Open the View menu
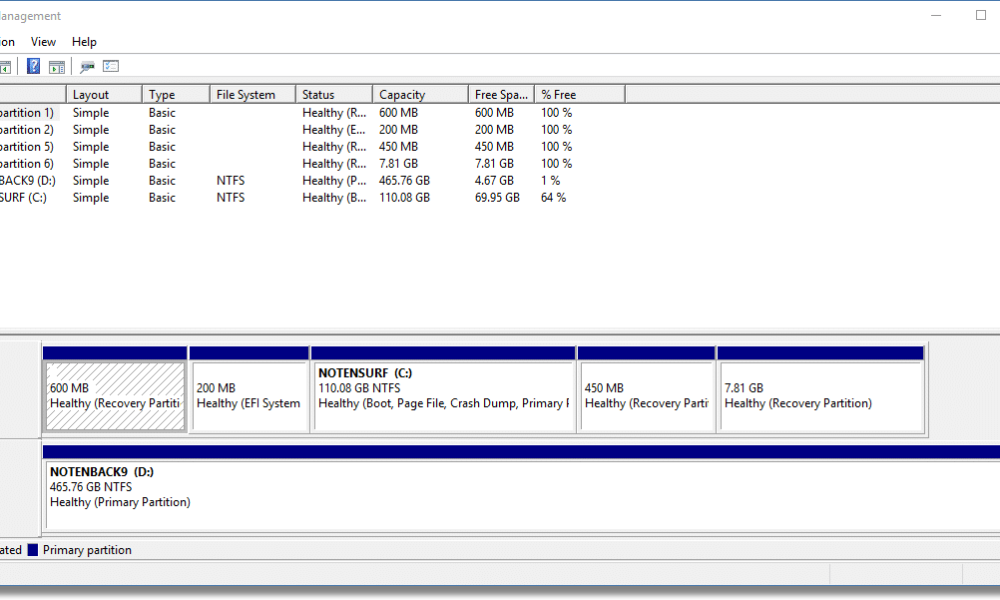 43,41
